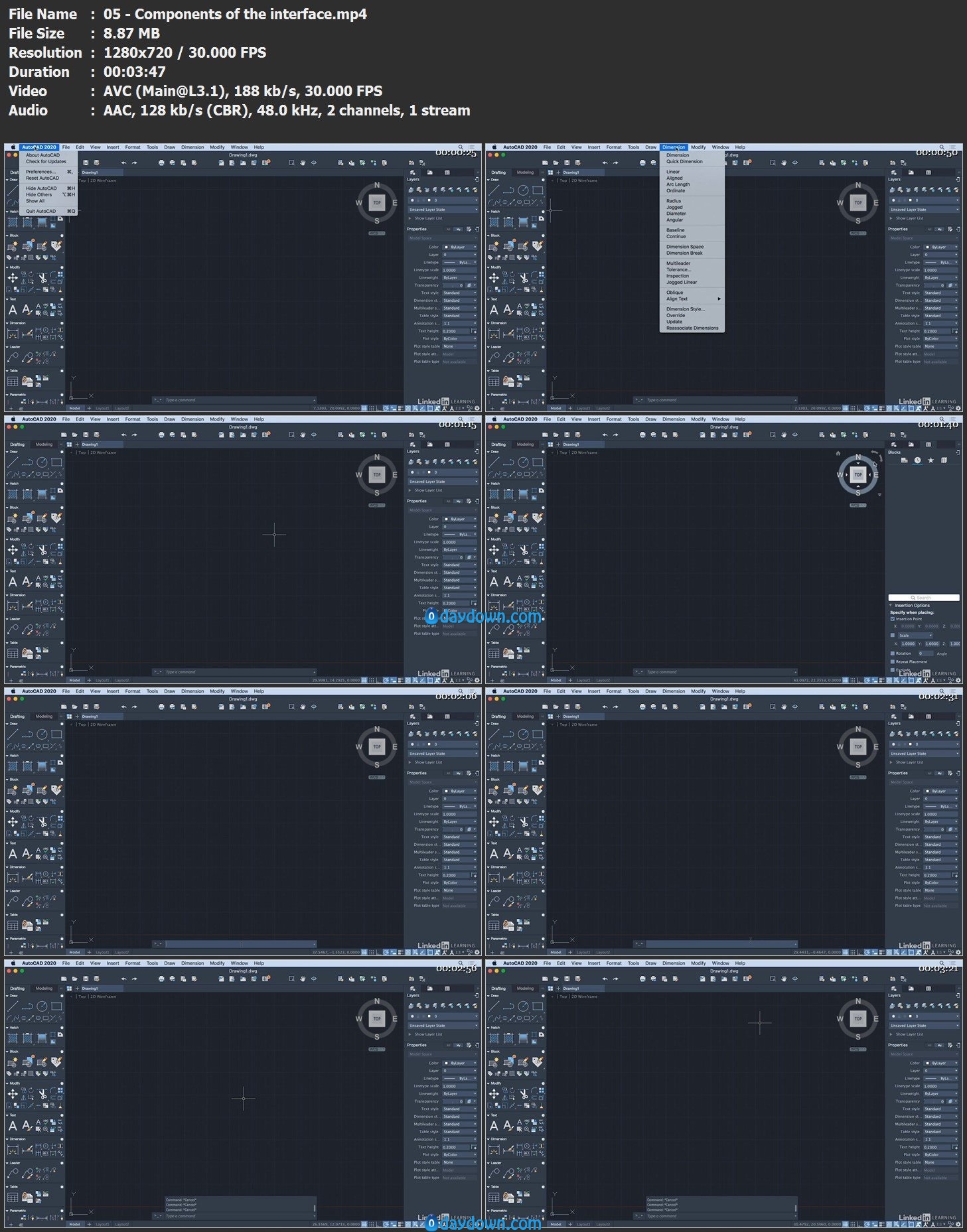Select Check for Updates in the AutoCAD 2020 menu
Screen dimensions: 967x1232
click(46, 161)
